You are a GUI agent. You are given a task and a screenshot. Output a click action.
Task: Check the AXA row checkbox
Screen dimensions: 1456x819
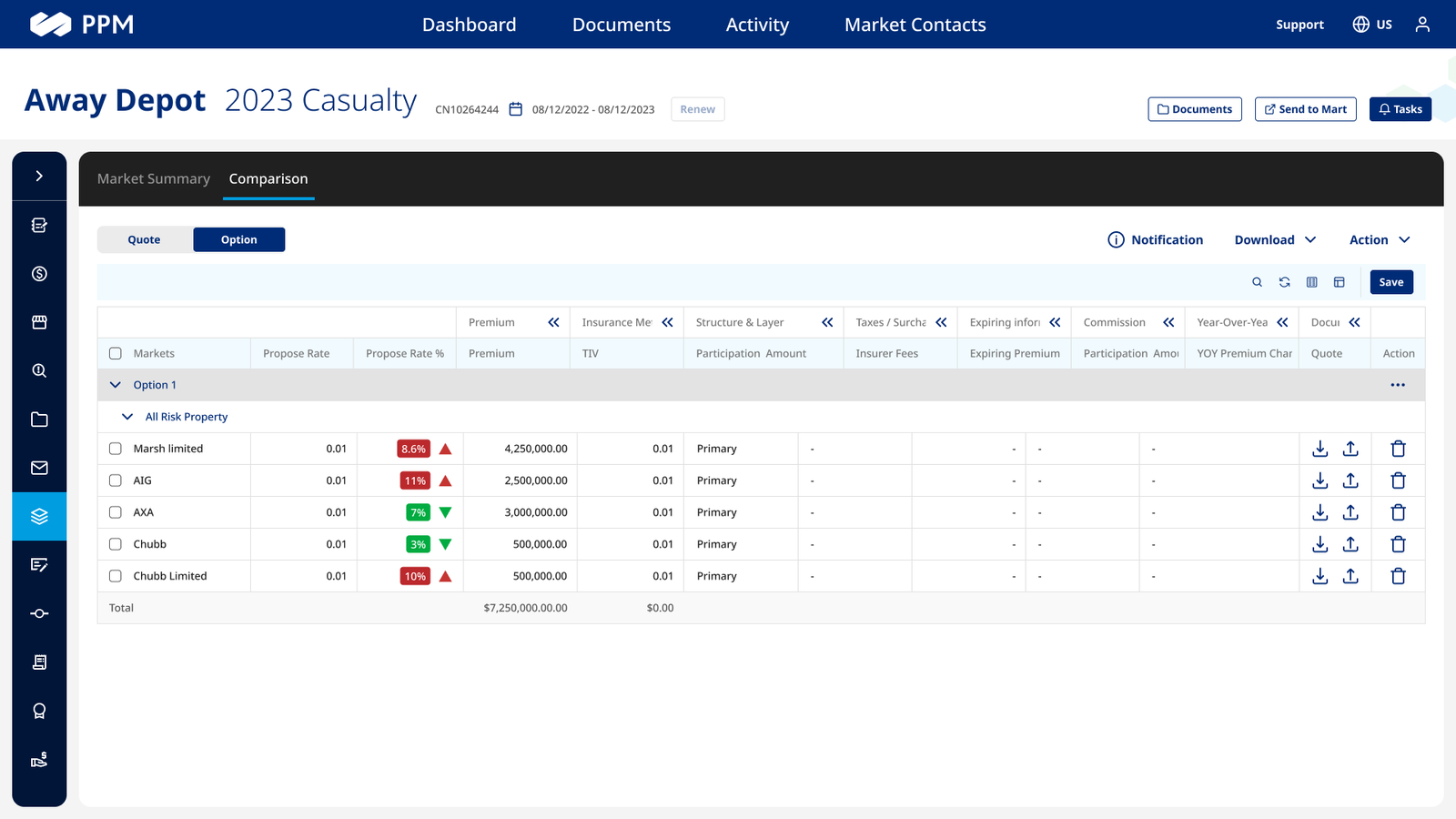116,512
